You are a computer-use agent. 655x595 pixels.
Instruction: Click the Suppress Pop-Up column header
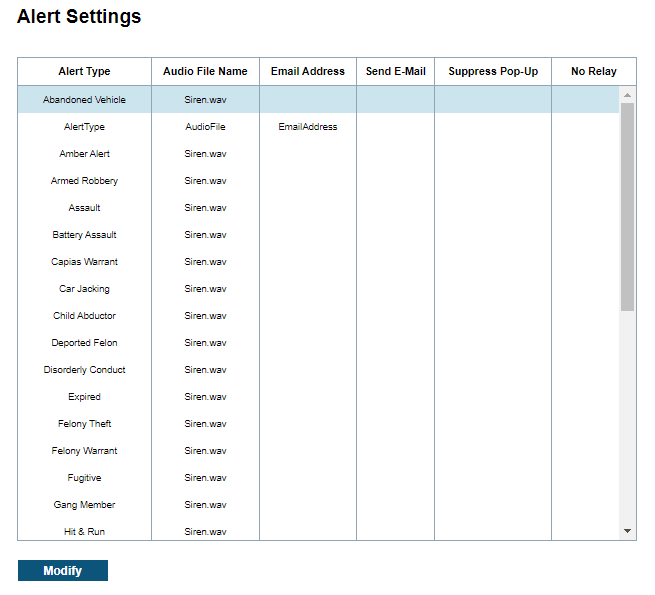[493, 71]
